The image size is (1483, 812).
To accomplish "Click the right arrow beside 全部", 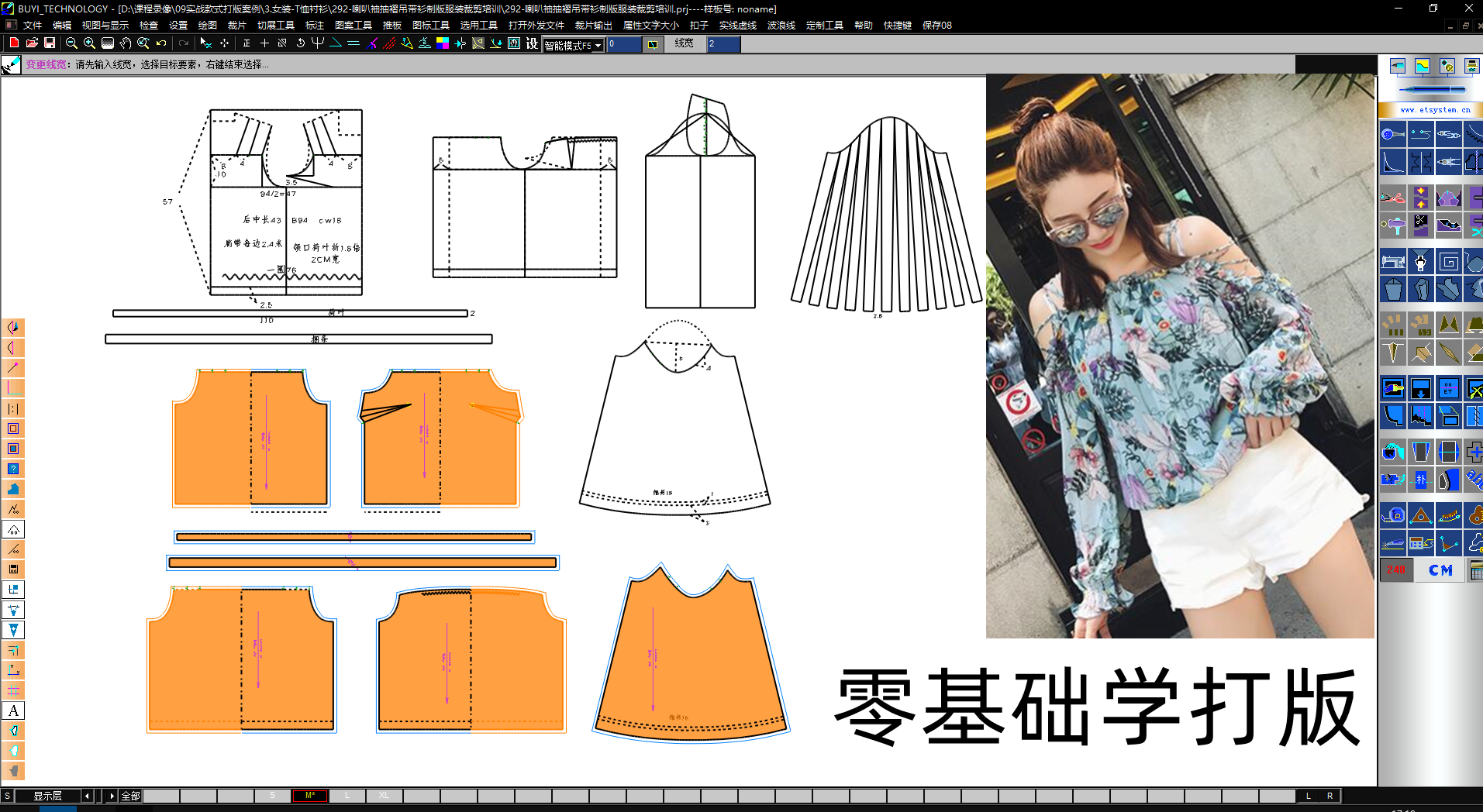I will 112,796.
